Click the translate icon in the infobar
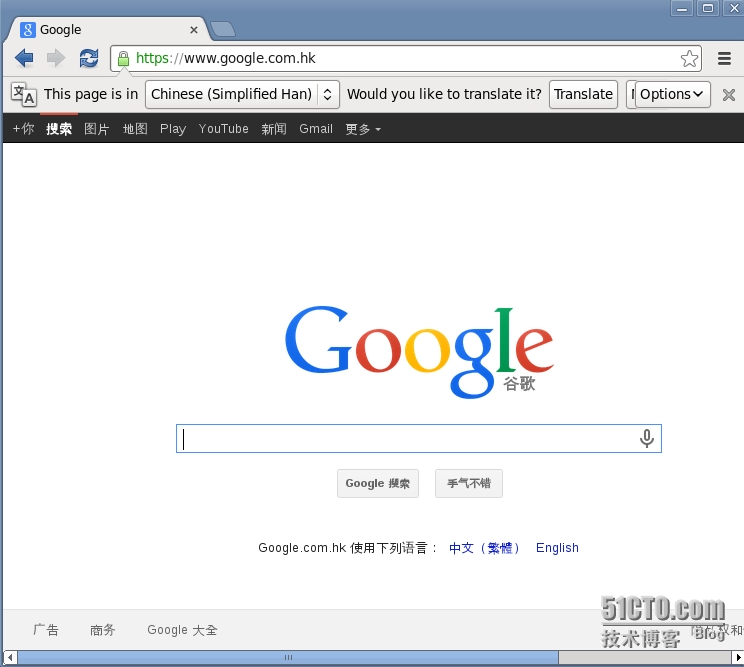Screen dimensions: 744x667 (24, 94)
